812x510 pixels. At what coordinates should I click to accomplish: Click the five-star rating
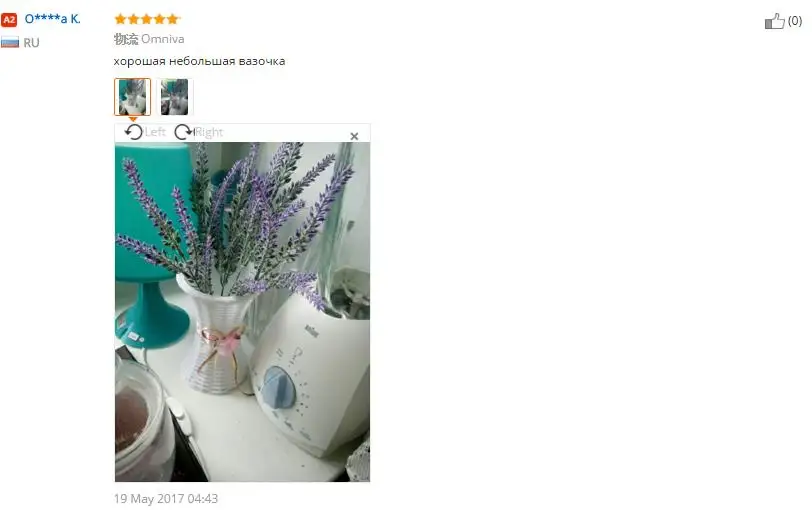[x=147, y=19]
